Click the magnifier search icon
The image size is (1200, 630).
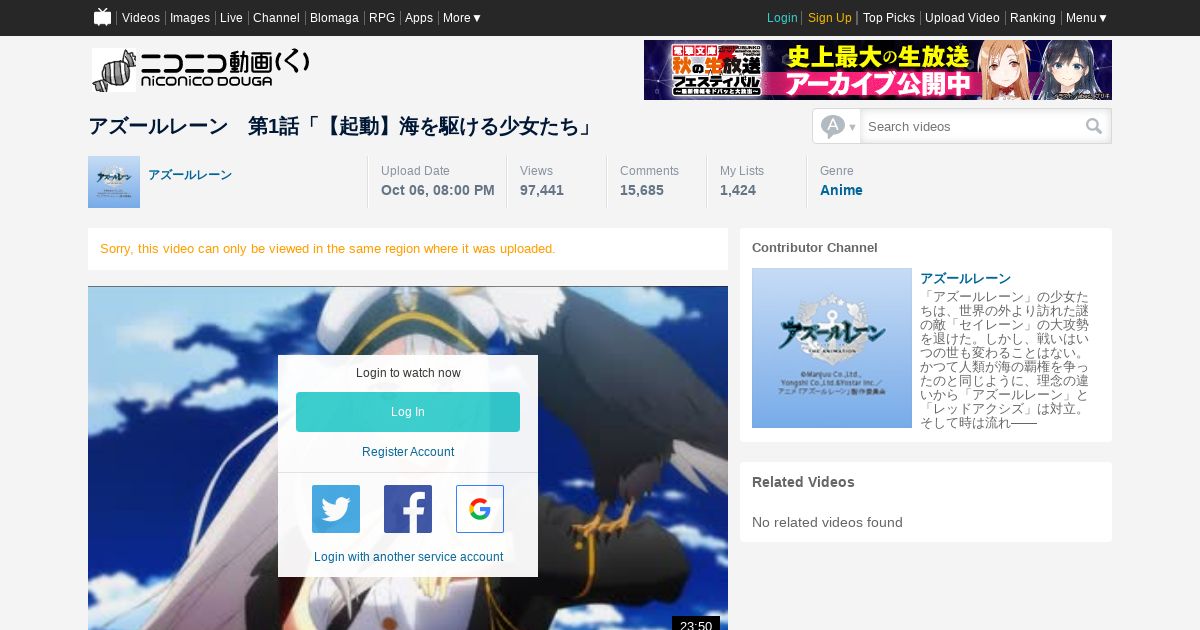coord(1094,126)
